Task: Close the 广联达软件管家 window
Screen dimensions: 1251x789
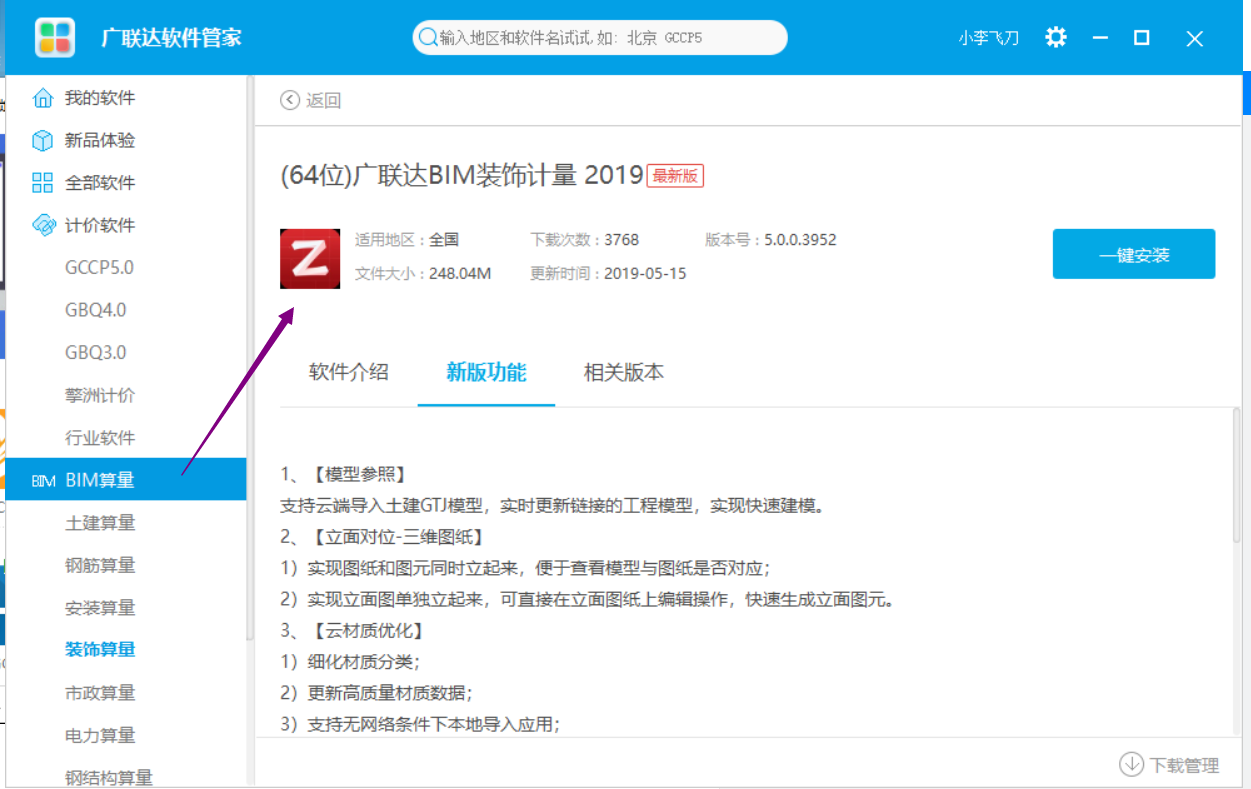Action: pos(1194,39)
